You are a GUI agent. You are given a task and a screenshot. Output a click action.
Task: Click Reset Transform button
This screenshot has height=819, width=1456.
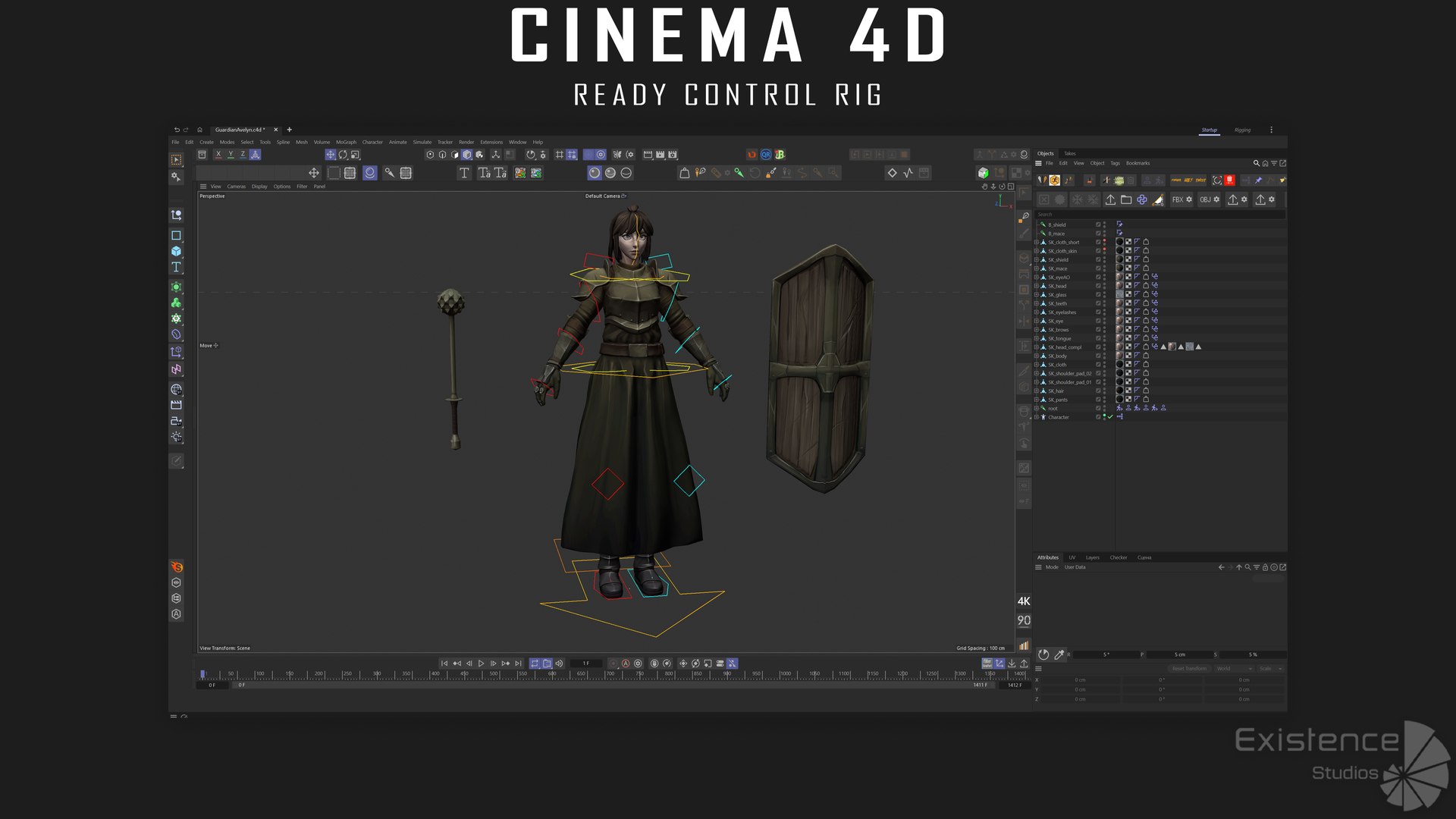(1189, 669)
